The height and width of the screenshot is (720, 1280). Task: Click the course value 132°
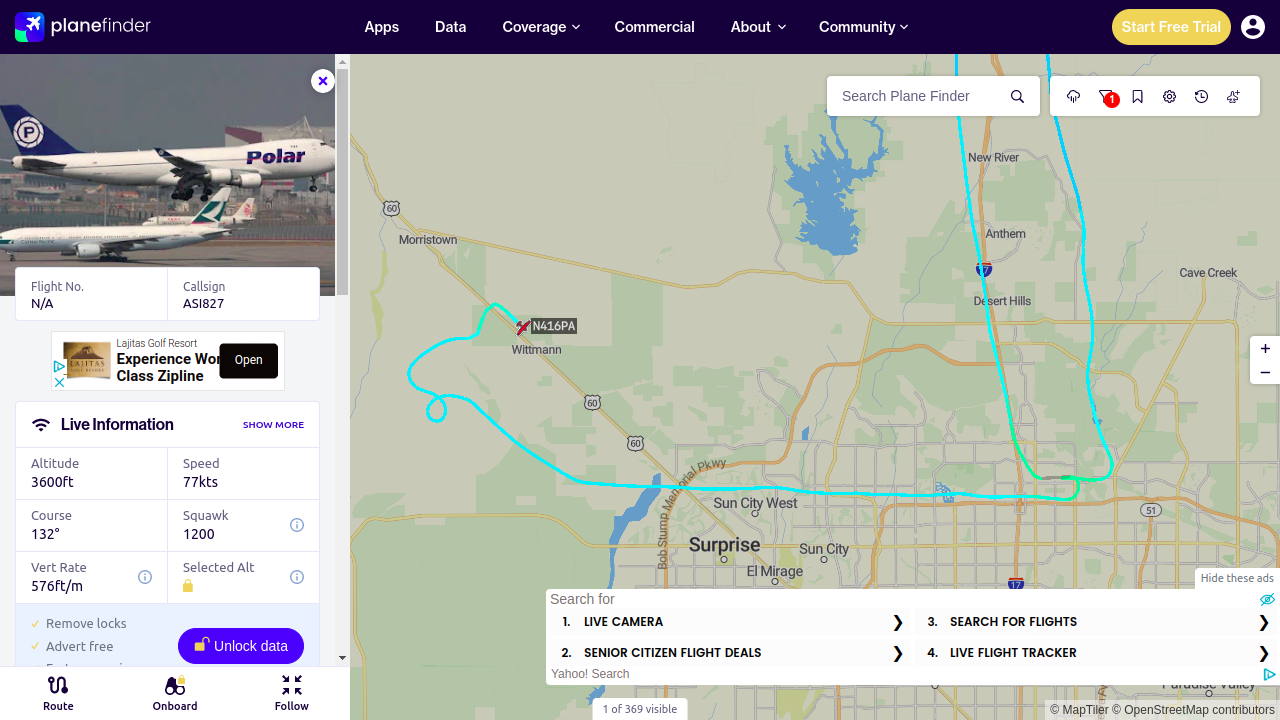[45, 534]
